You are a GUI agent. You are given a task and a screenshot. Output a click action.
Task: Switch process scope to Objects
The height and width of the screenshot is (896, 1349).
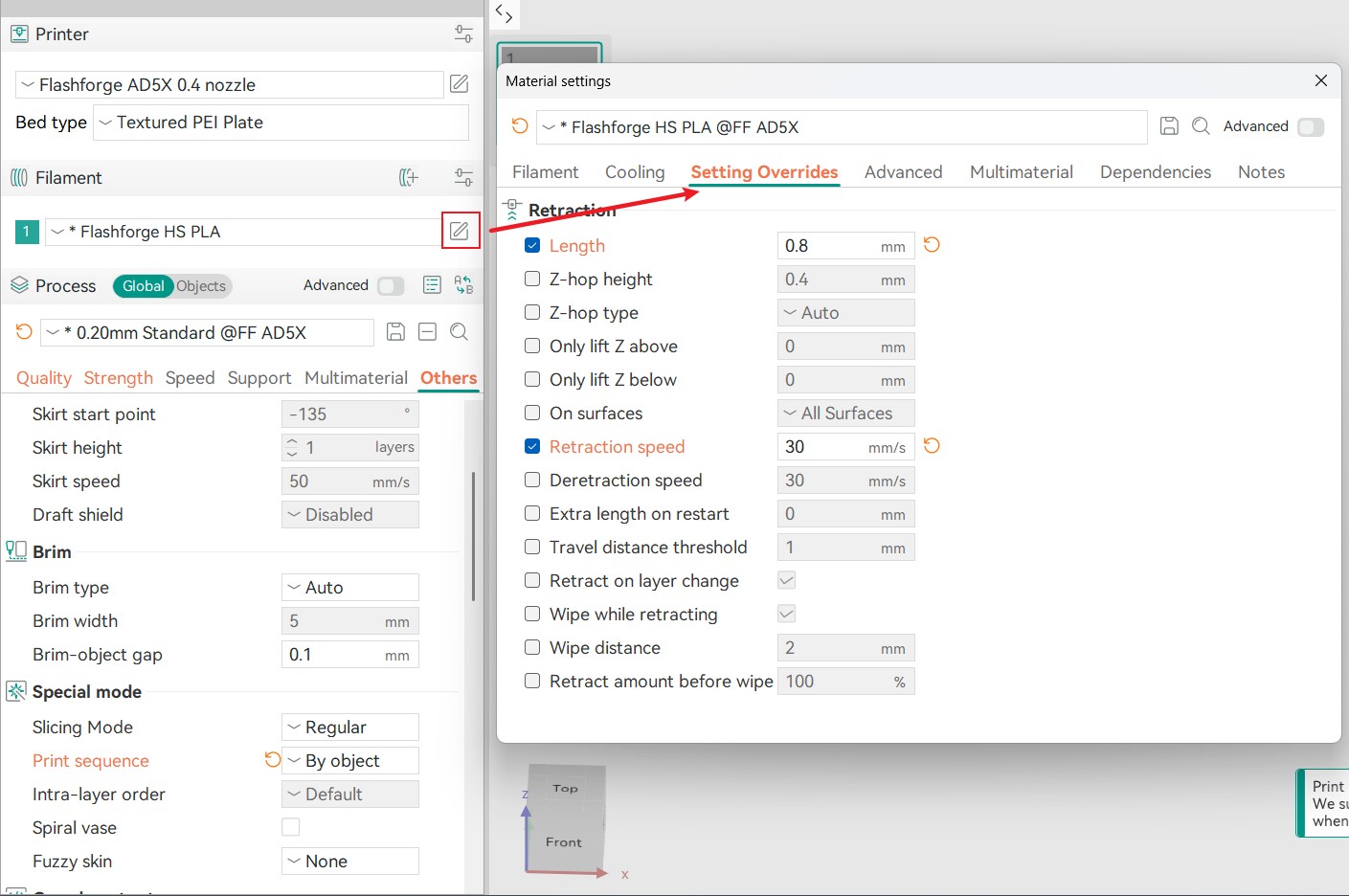tap(201, 286)
